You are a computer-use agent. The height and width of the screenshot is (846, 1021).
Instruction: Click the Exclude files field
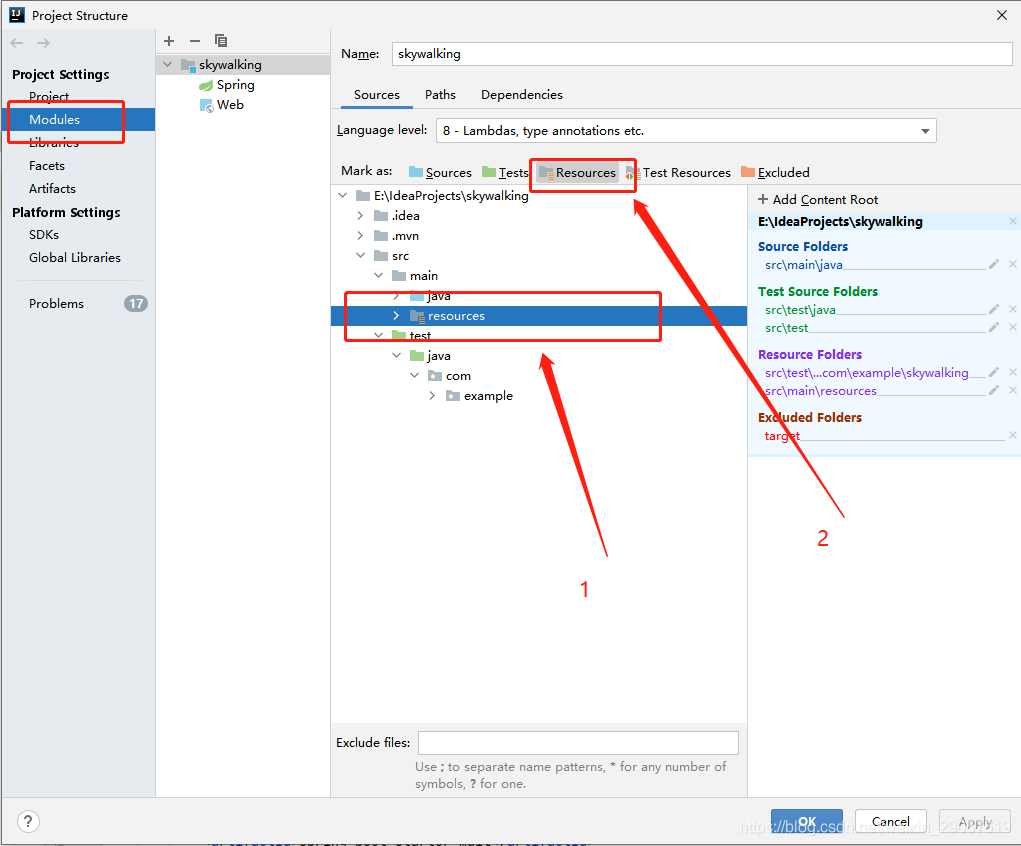[578, 743]
